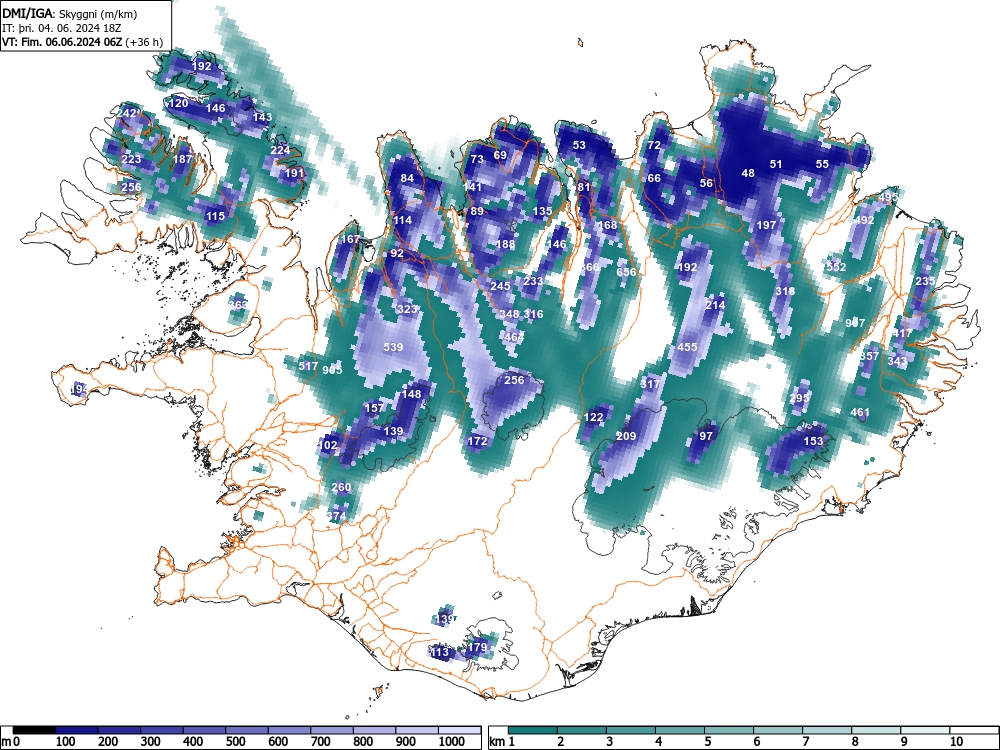This screenshot has width=1000, height=750.
Task: Click the visibility value 464 on the map
Action: (514, 337)
